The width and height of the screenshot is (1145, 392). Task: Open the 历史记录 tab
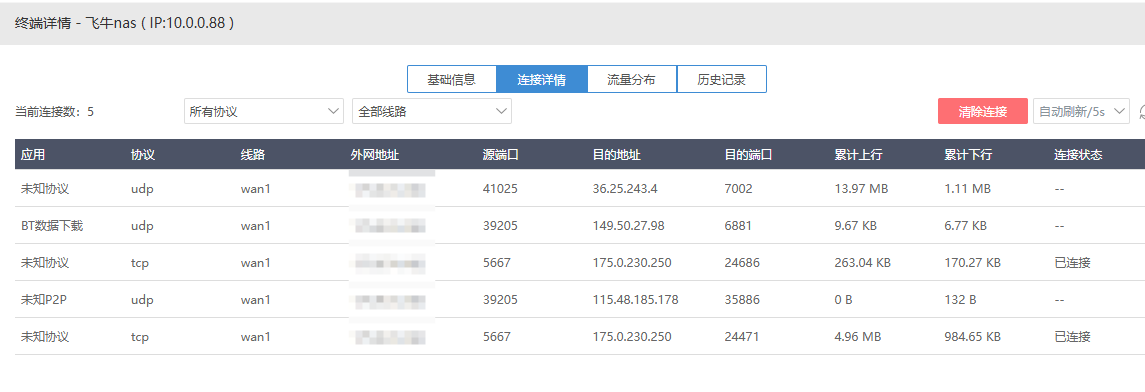coord(721,80)
